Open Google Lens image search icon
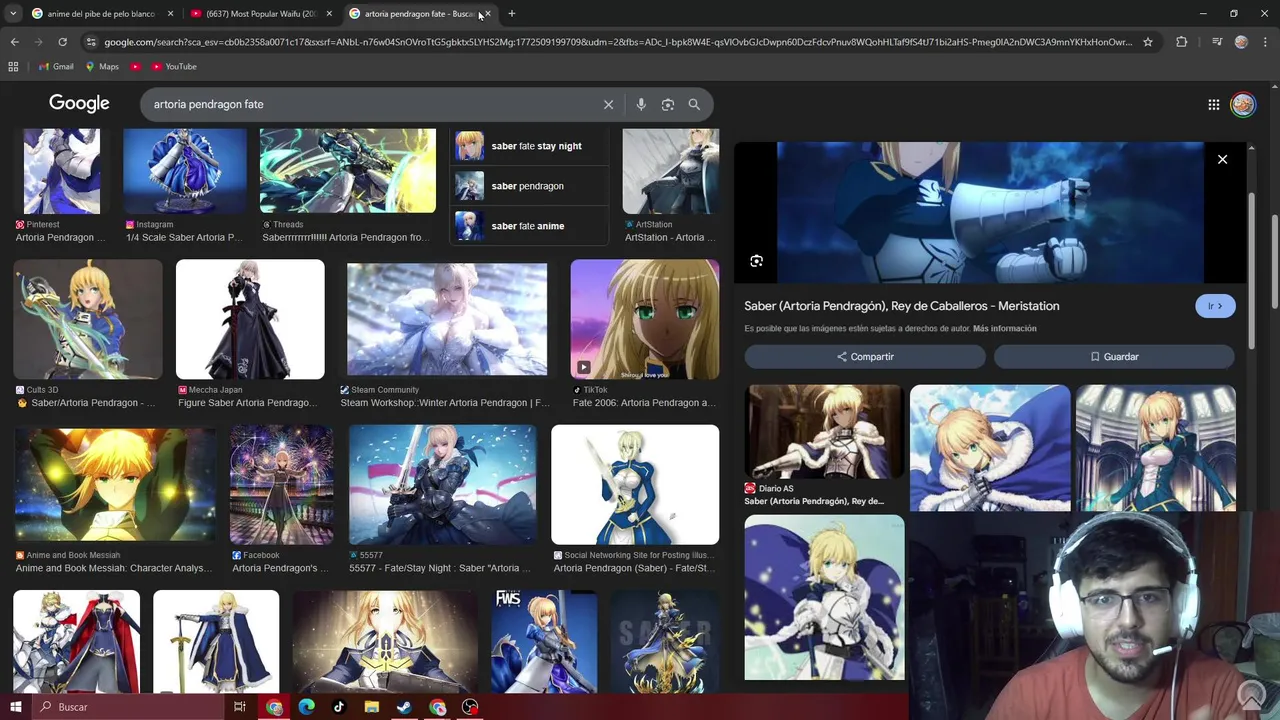Viewport: 1280px width, 720px height. click(668, 104)
